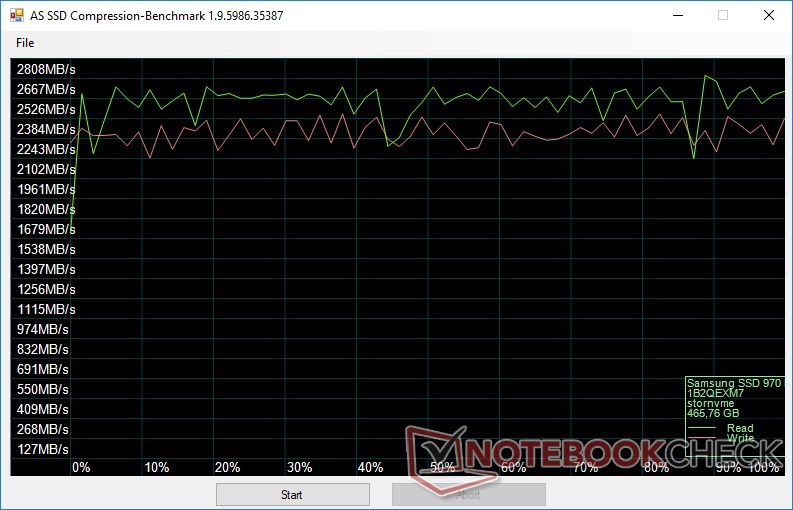Minimize the AS SSD window
Screen dimensions: 793x510
click(678, 15)
